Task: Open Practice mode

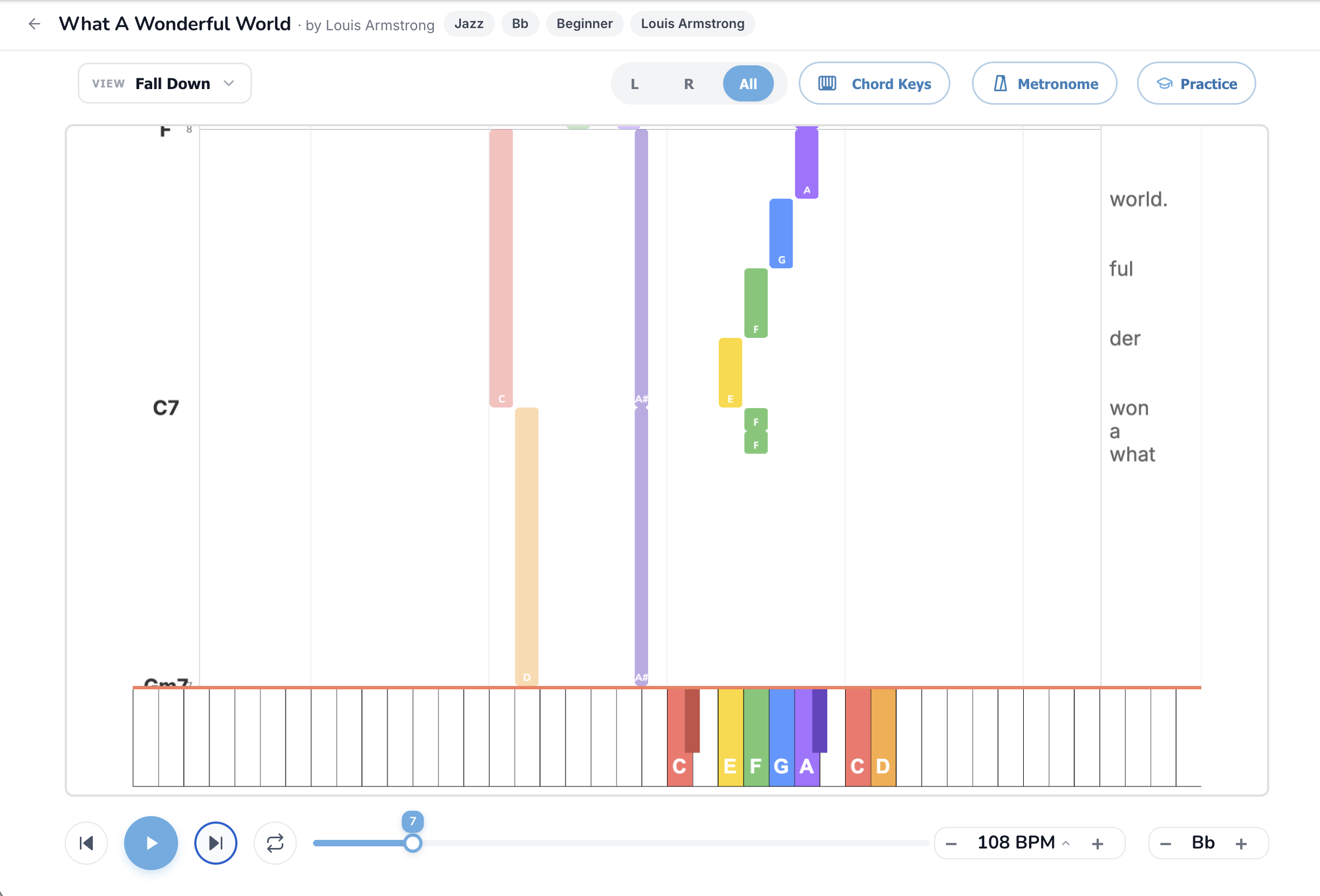Action: click(x=1196, y=84)
